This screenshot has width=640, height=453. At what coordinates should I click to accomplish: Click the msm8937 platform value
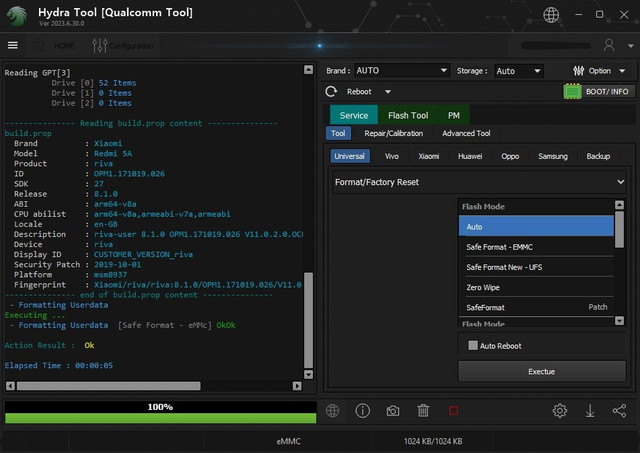tap(110, 275)
